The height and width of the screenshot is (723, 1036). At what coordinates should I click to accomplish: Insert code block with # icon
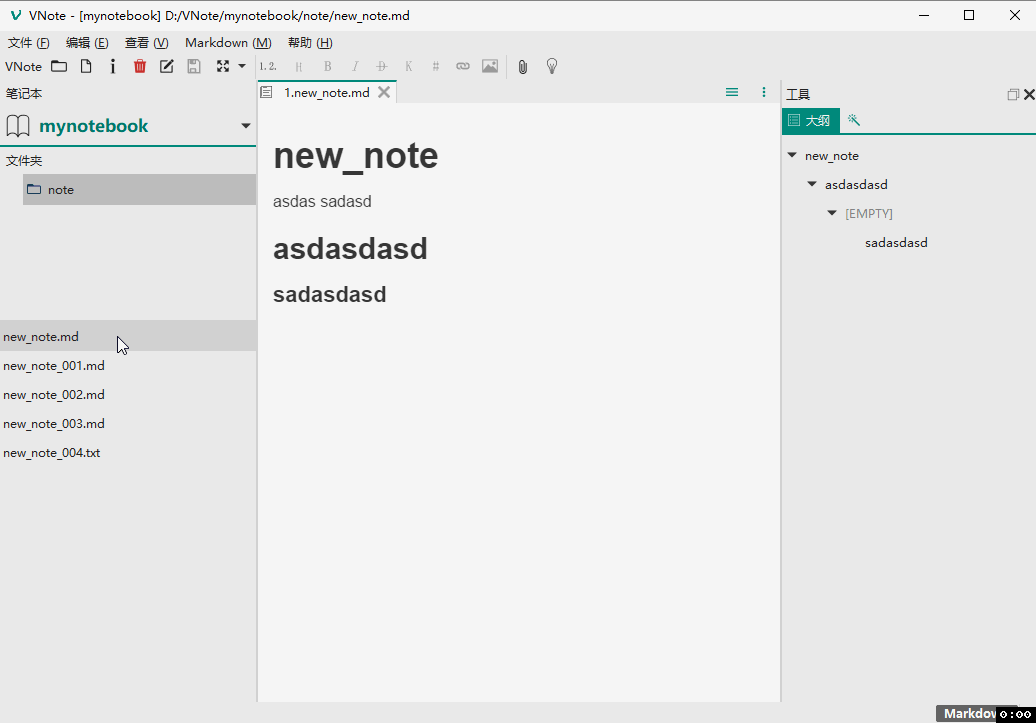(435, 66)
